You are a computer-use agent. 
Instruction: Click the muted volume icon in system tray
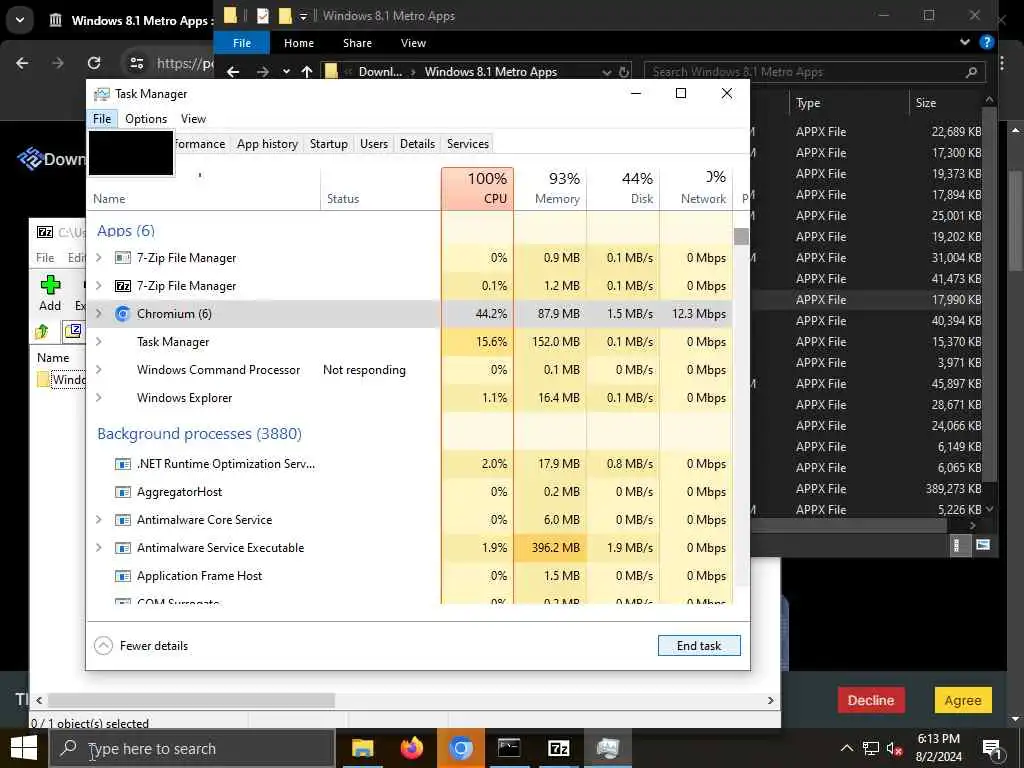895,749
